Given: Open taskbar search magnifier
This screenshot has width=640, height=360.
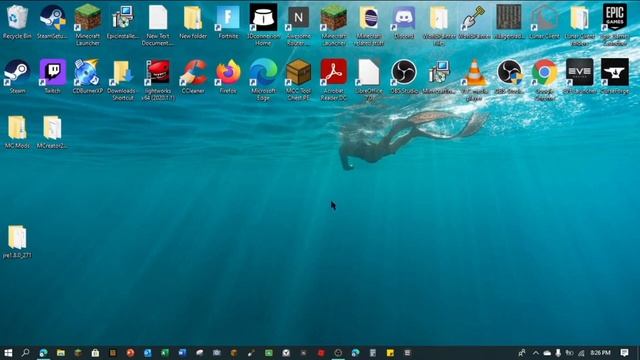Looking at the screenshot, I should click(25, 353).
